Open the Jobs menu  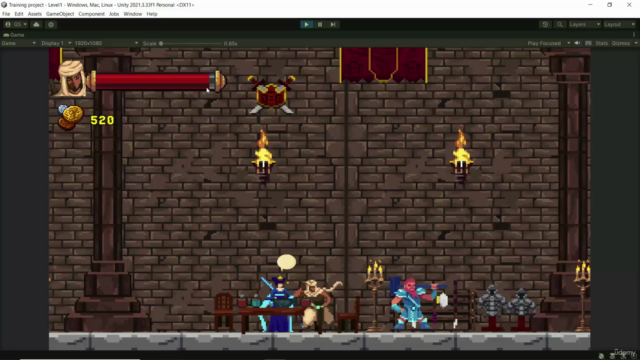pos(114,14)
